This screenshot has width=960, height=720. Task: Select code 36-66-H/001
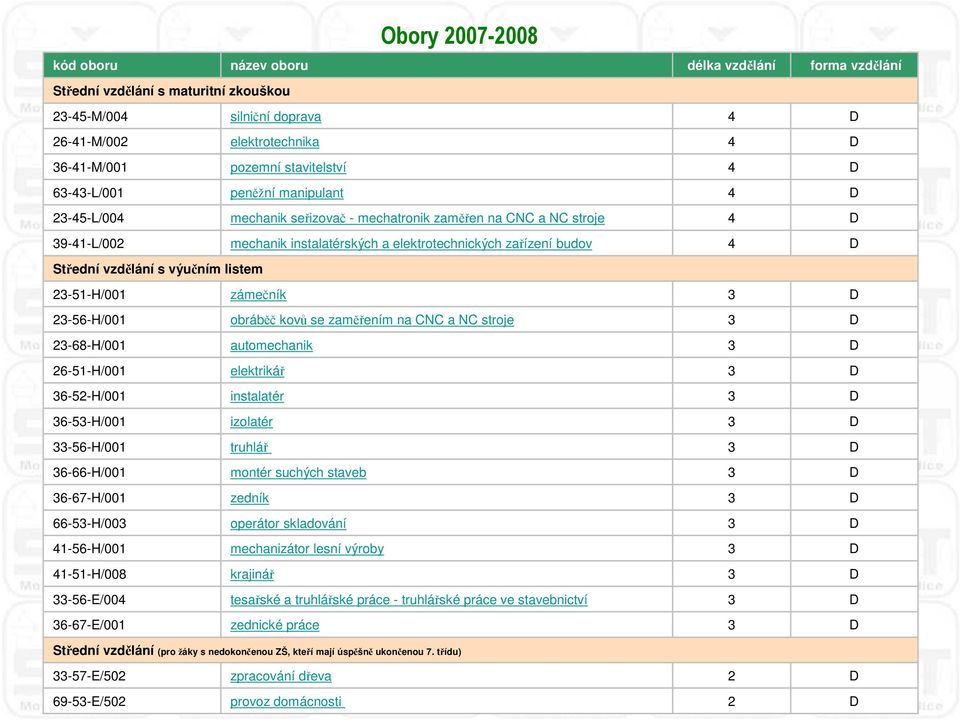click(x=89, y=473)
